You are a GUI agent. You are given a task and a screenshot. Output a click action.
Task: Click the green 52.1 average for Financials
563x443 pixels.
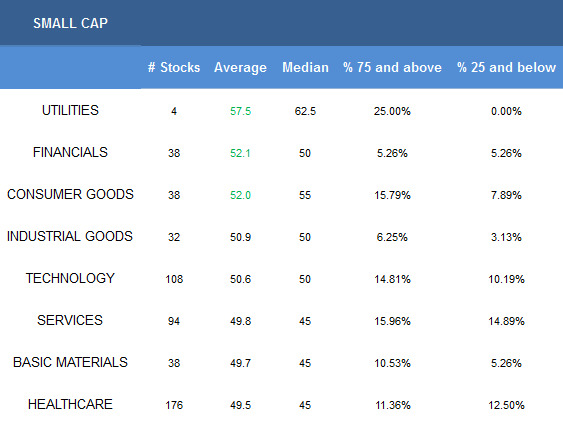pos(240,153)
